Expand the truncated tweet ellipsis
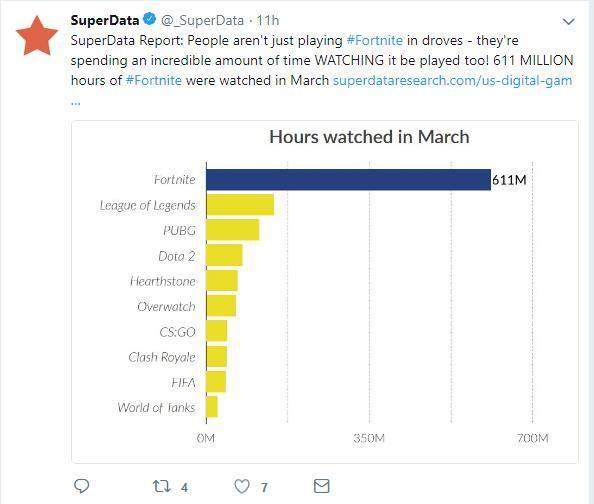This screenshot has height=504, width=594. (x=75, y=103)
